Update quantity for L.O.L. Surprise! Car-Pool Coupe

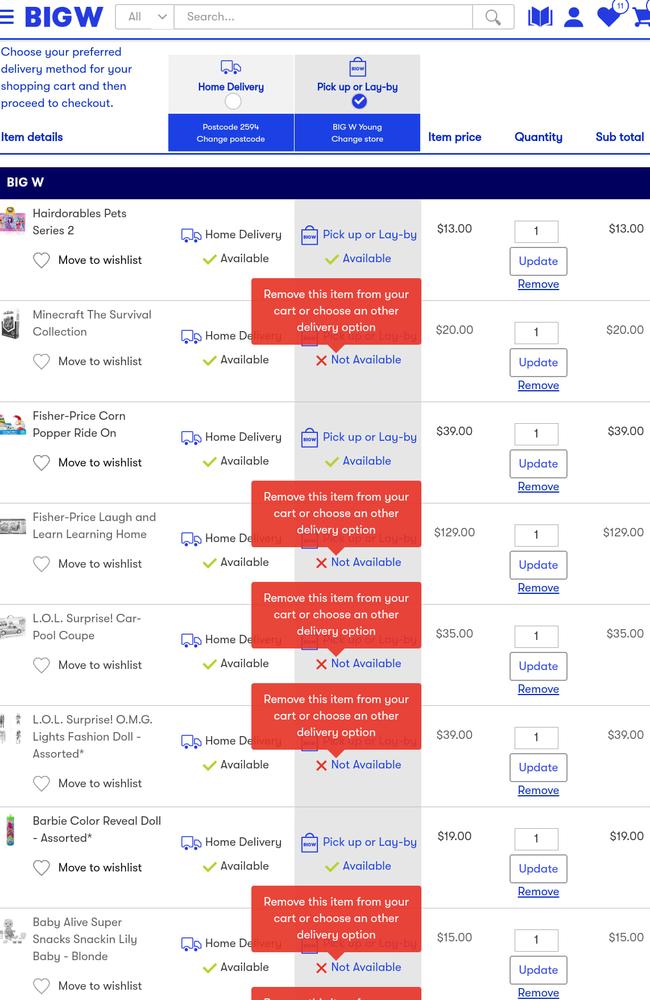[x=538, y=666]
